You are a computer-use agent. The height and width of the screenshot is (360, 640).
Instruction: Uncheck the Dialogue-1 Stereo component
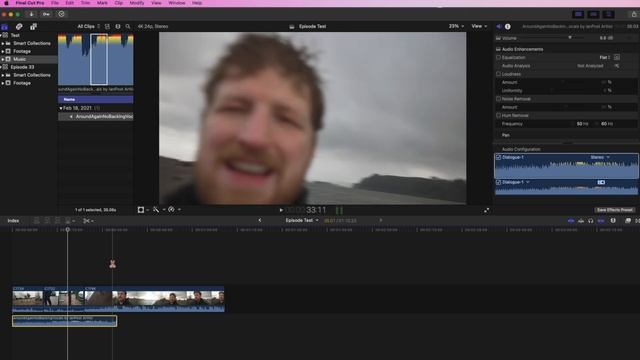click(x=498, y=157)
